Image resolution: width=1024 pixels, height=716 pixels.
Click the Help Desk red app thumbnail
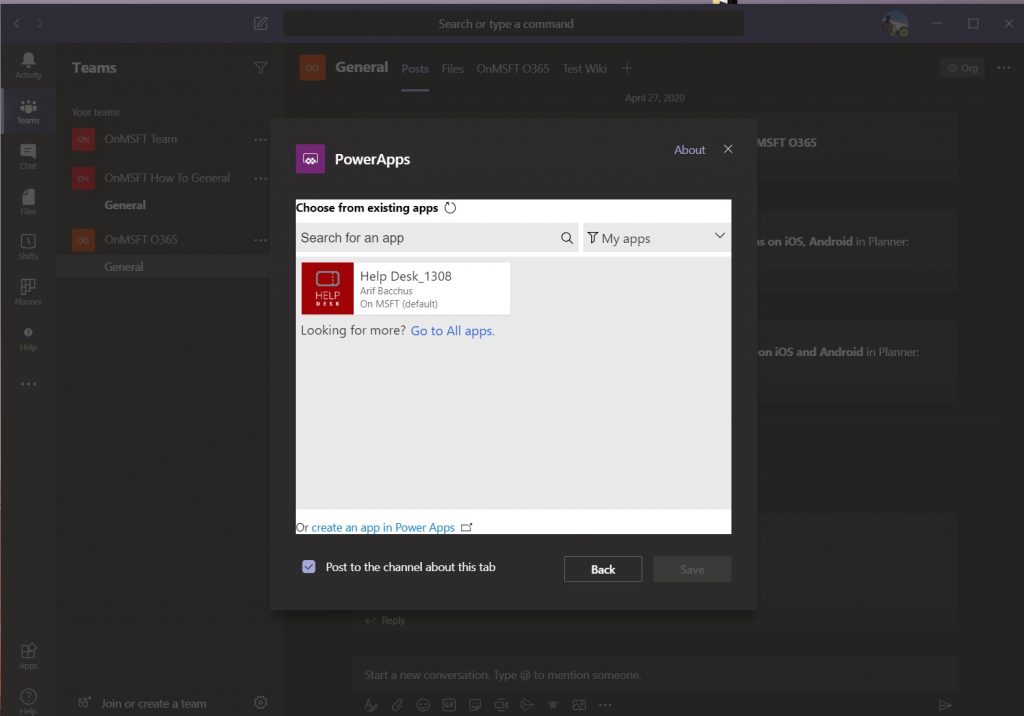[x=327, y=288]
